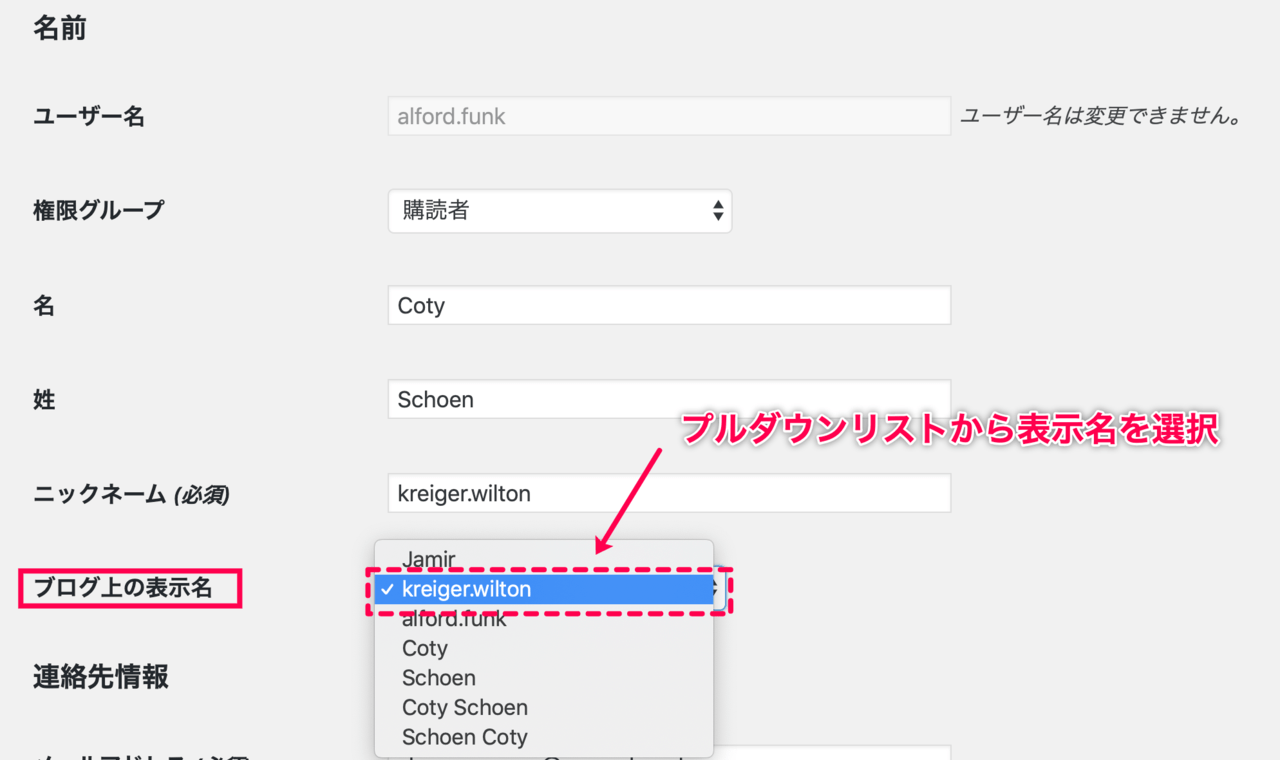Select Coty Schoen display name option
1280x760 pixels.
coord(544,707)
